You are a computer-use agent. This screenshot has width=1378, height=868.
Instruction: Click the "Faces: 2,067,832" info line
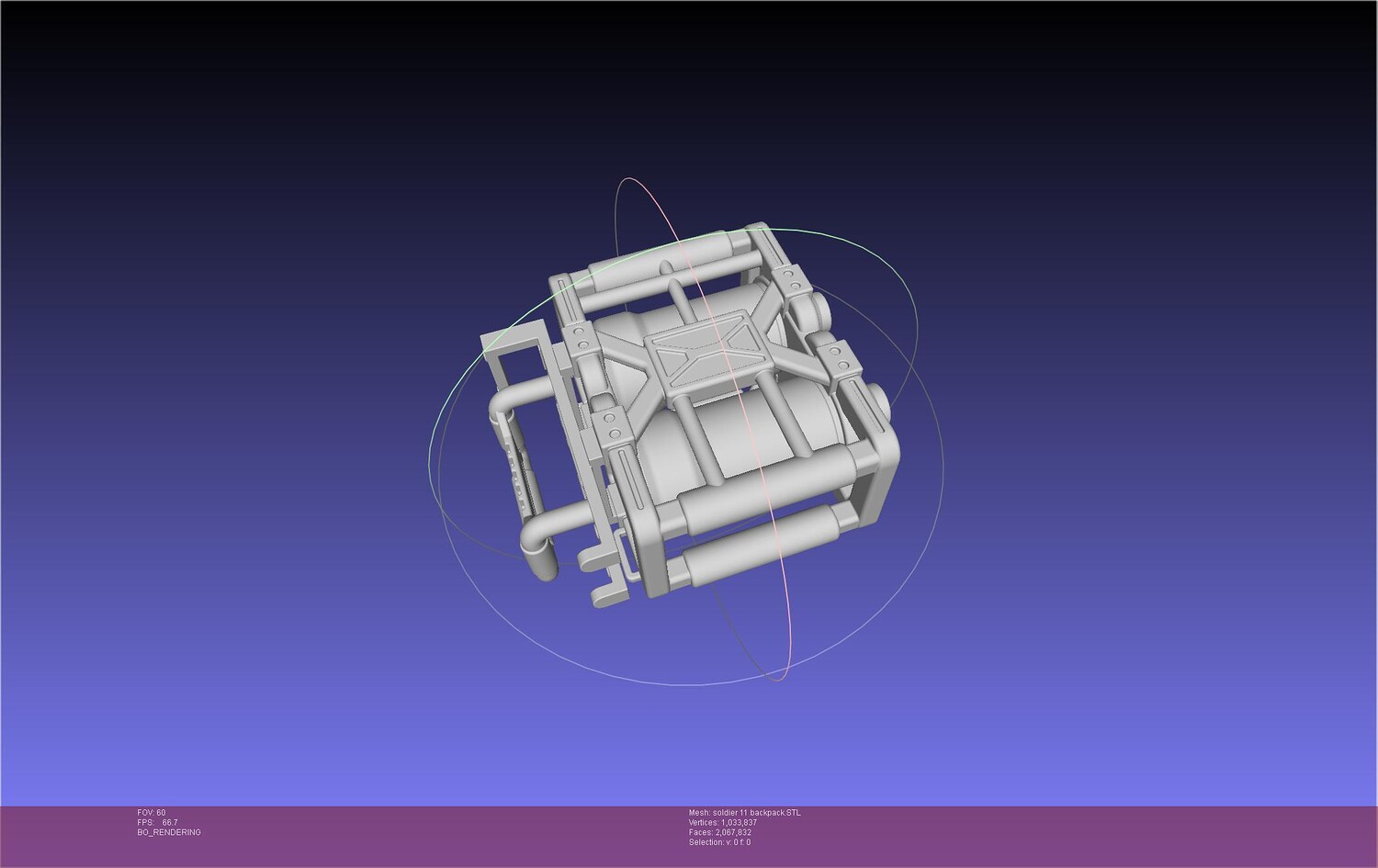[720, 832]
